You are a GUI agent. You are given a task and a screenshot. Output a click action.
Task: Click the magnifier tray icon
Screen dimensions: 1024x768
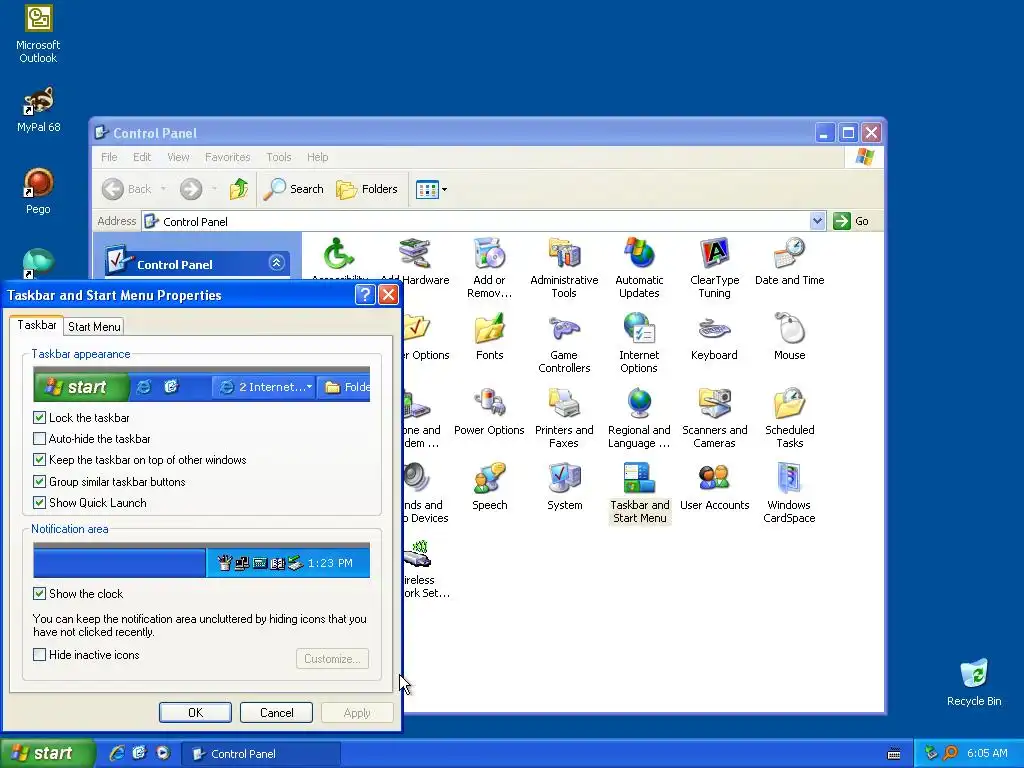pyautogui.click(x=950, y=753)
